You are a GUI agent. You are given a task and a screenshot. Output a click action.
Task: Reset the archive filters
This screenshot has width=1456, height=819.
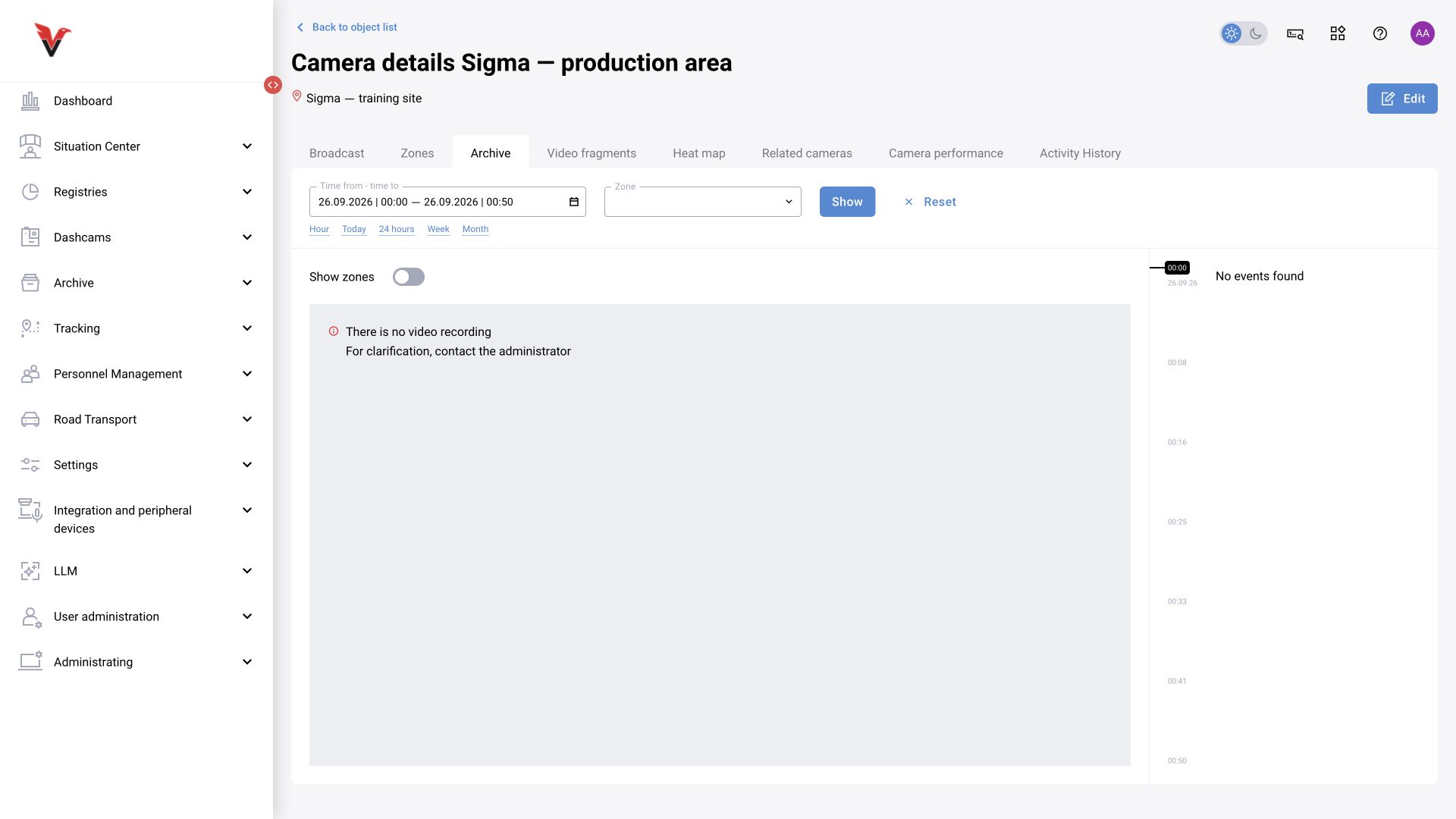930,202
